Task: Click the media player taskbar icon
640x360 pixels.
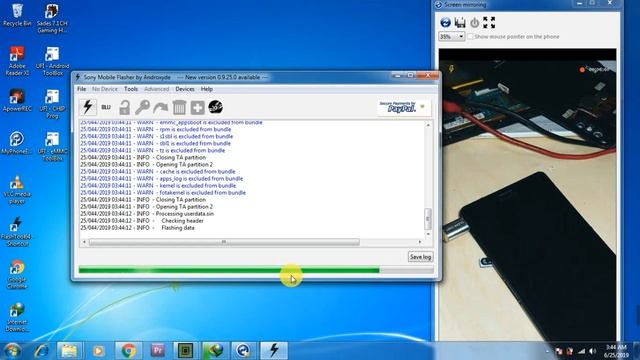Action: 98,351
